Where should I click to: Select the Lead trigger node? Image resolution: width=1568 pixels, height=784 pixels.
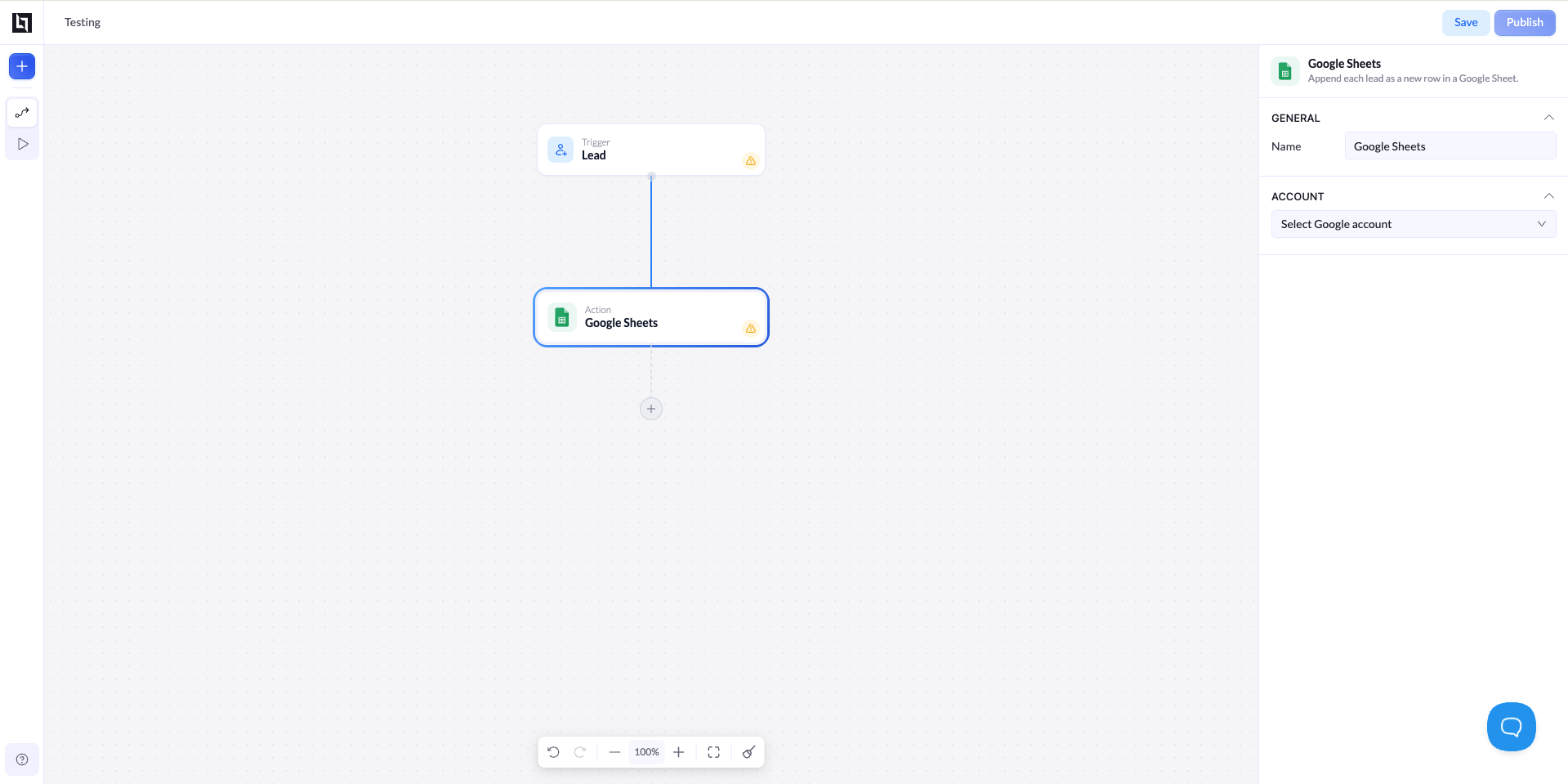[x=651, y=150]
